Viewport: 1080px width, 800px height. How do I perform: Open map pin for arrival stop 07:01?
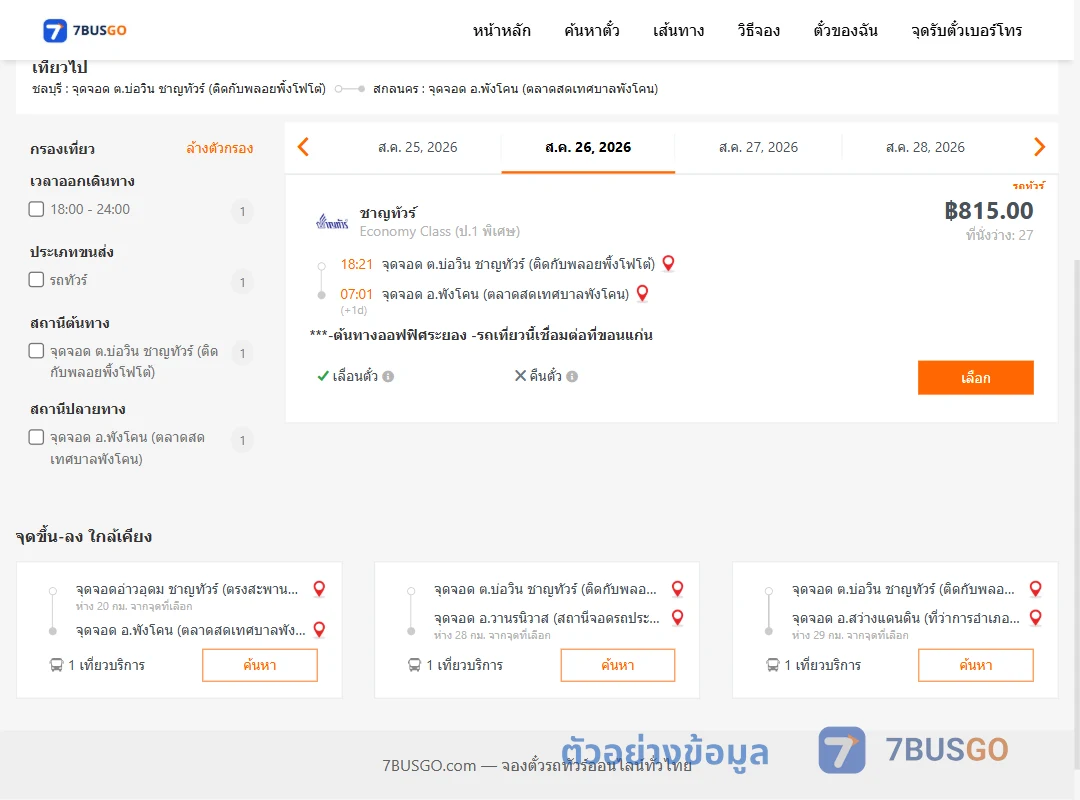(642, 294)
